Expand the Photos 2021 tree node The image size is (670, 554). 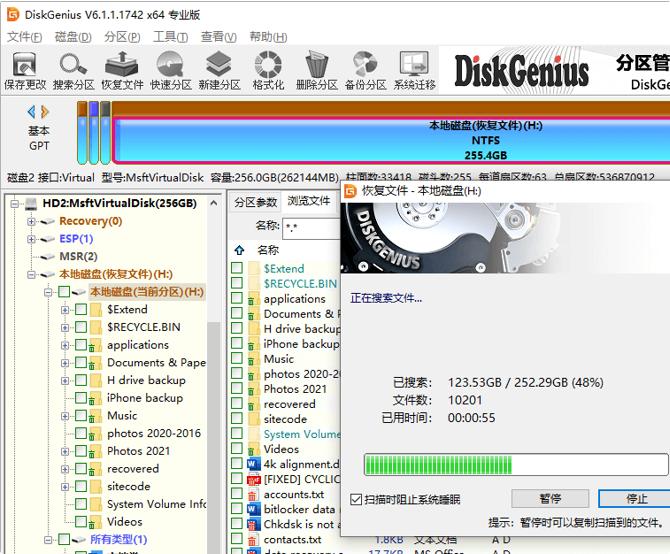click(x=65, y=451)
